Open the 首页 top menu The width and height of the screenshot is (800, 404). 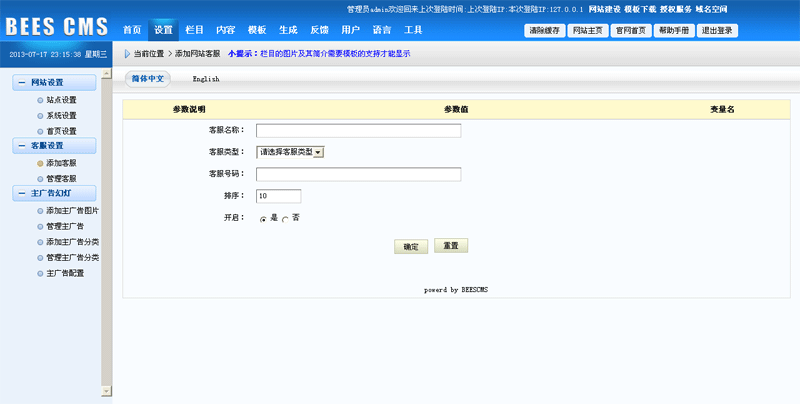132,30
